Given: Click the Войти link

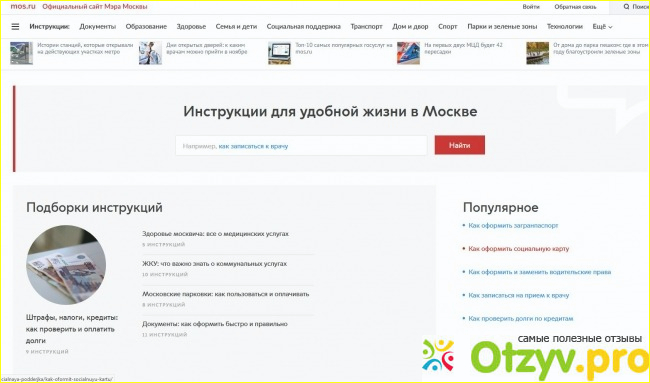Looking at the screenshot, I should [531, 7].
